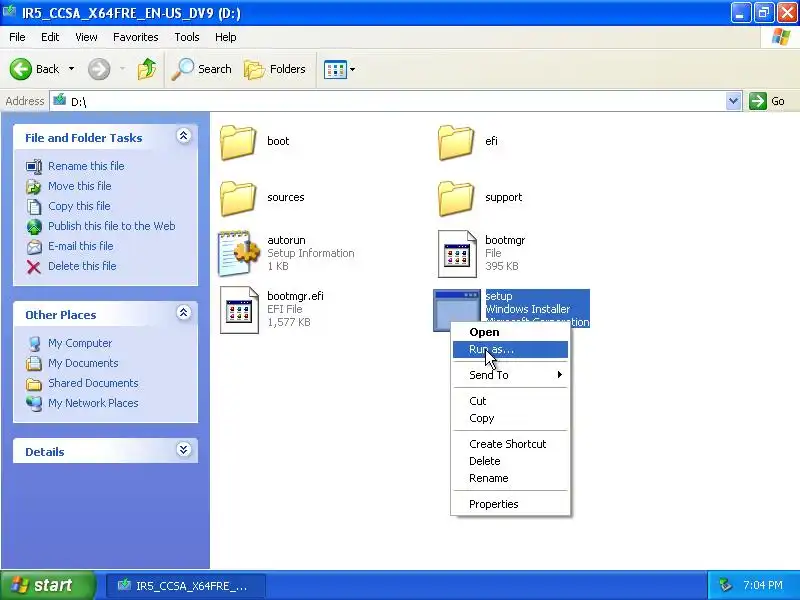Open My Documents in Other Places
800x600 pixels.
tap(83, 363)
